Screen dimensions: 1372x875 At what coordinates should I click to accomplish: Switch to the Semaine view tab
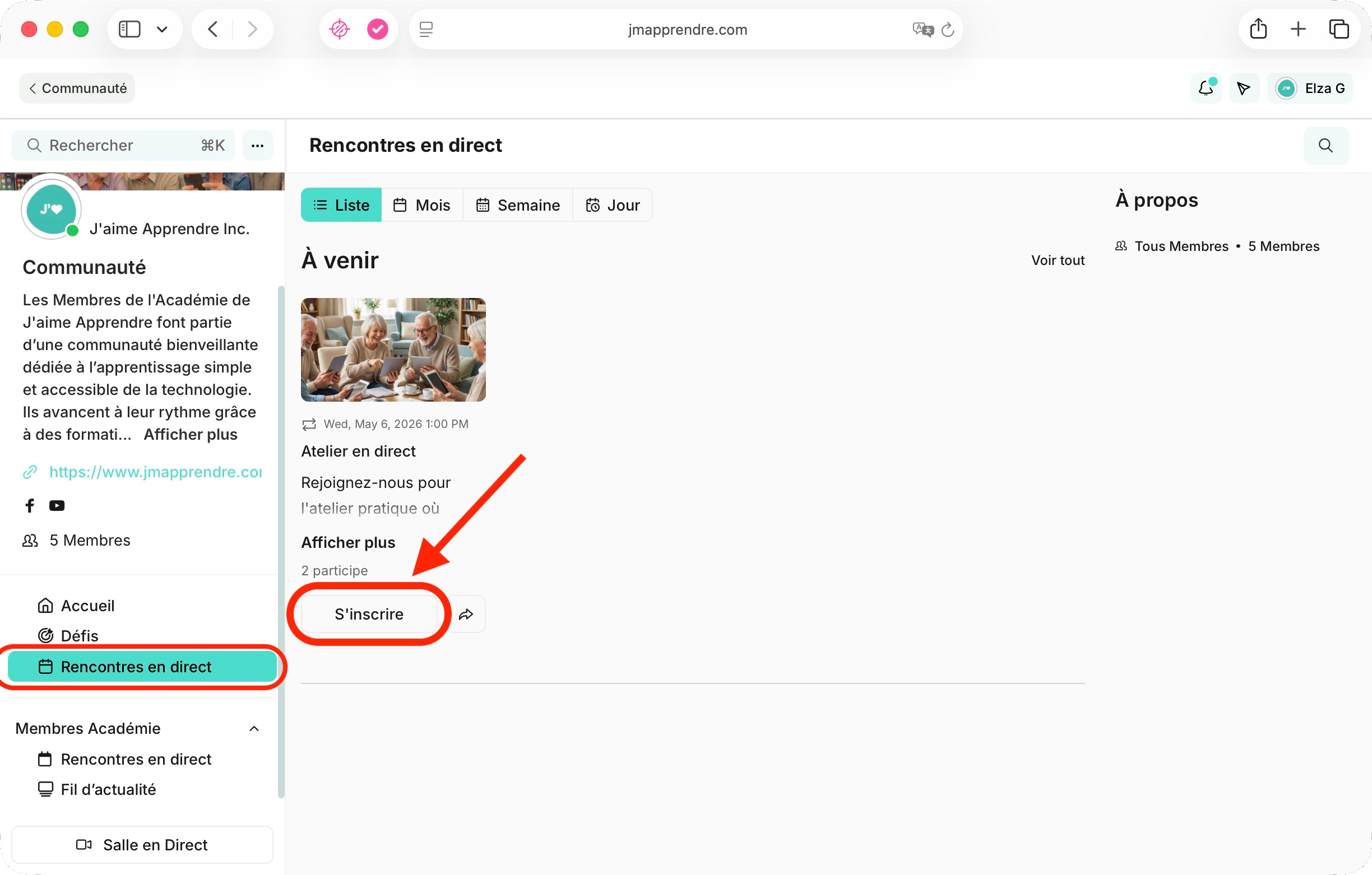pyautogui.click(x=518, y=205)
